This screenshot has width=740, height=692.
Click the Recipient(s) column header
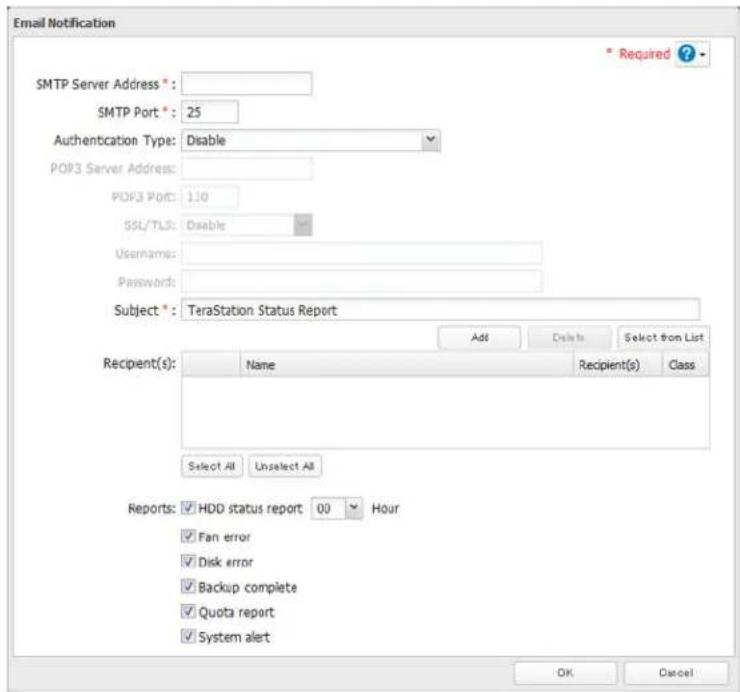click(617, 364)
